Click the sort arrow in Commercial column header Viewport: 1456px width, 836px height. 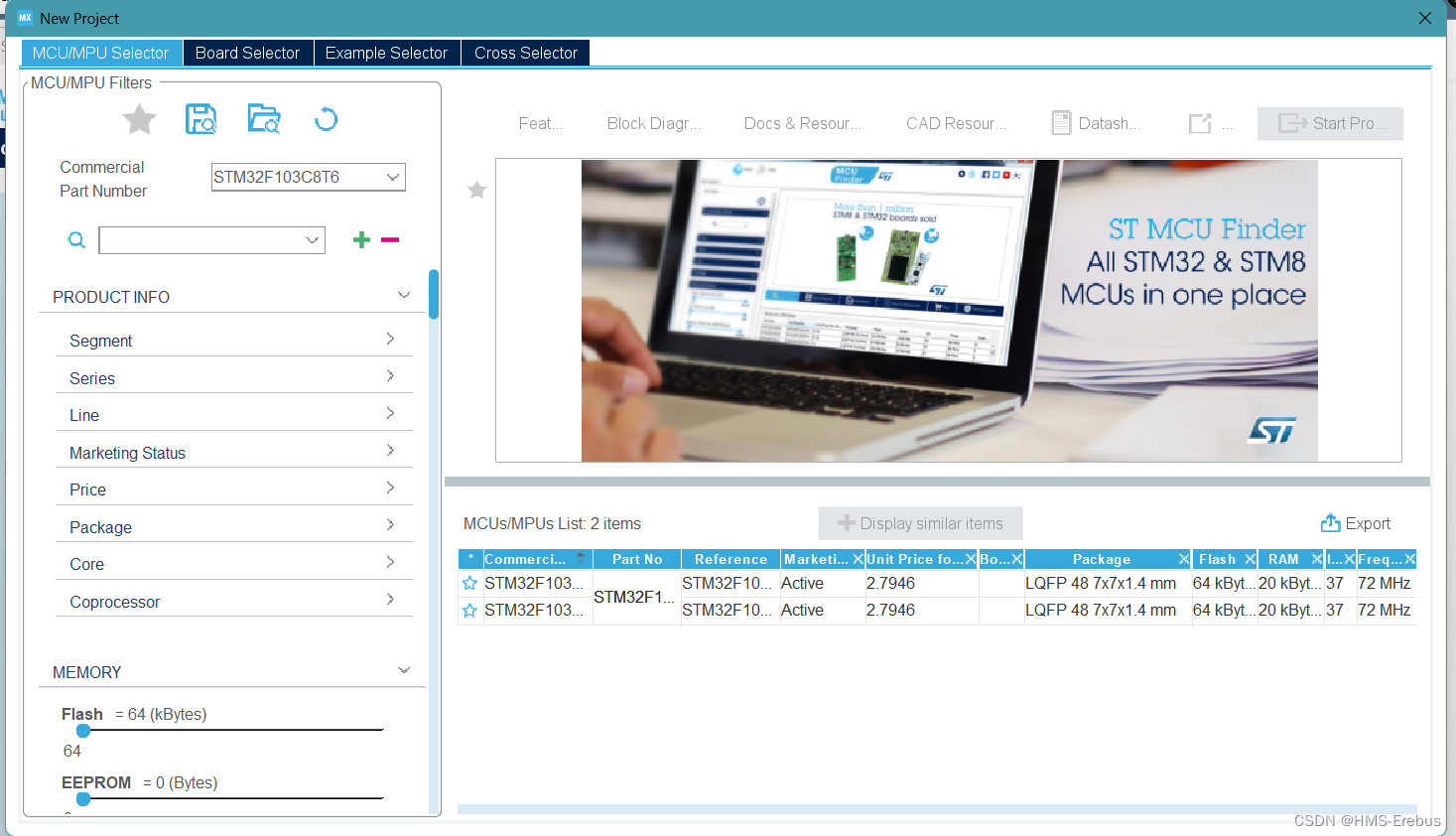(581, 558)
